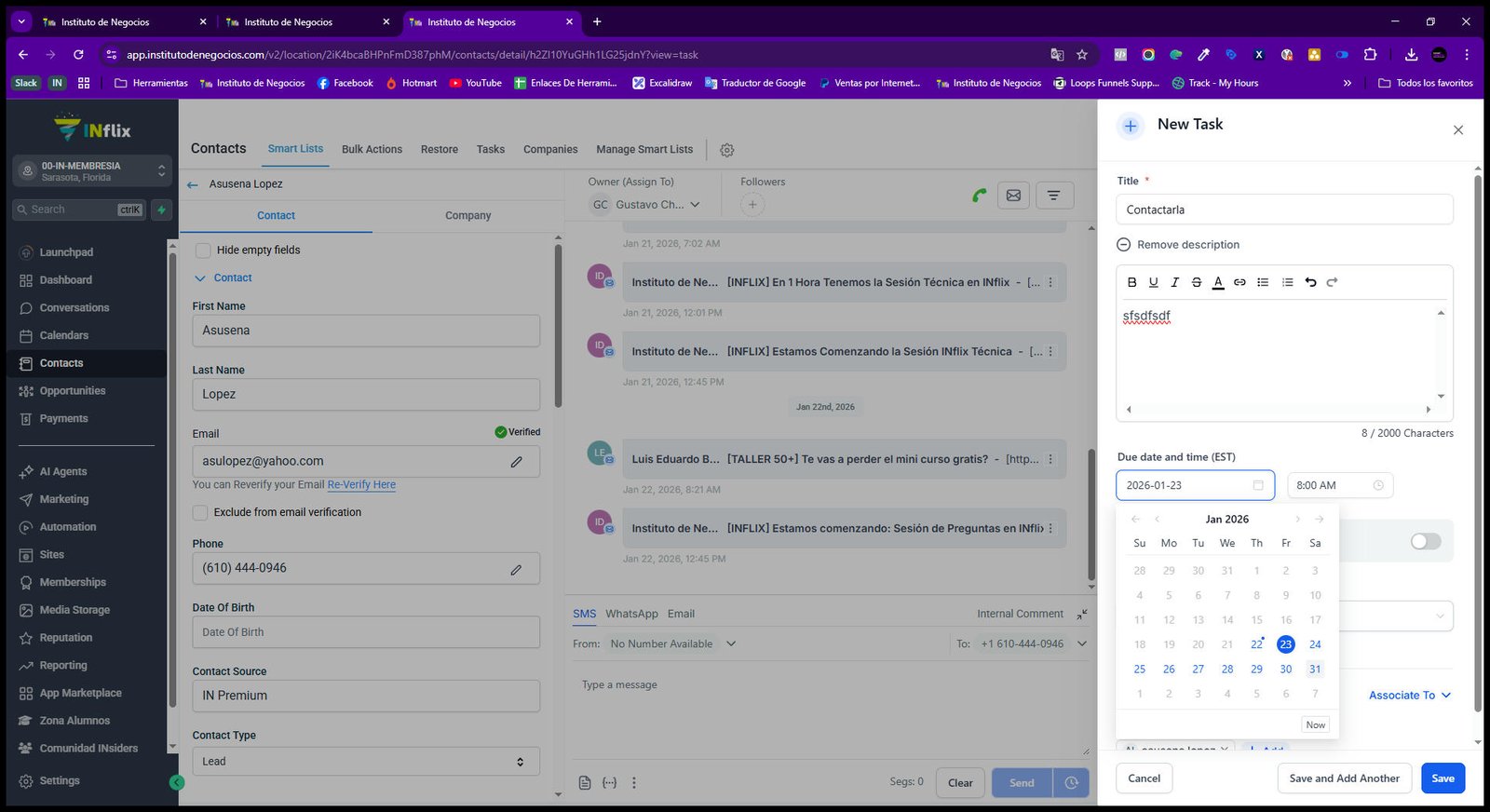
Task: Open email envelope icon in conversation header
Action: click(1013, 196)
